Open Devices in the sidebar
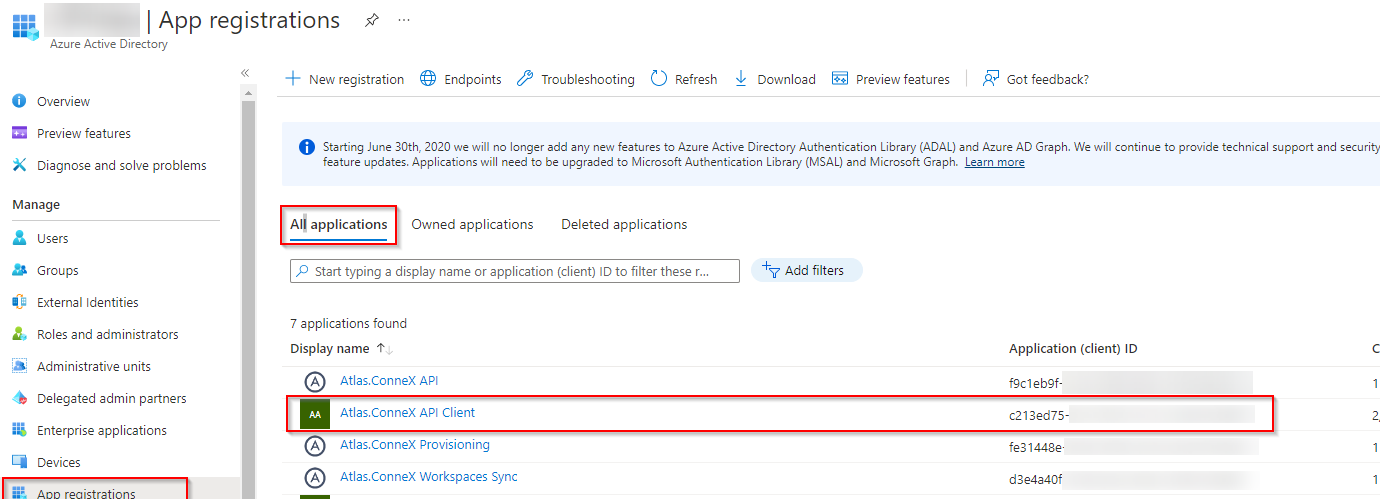Viewport: 1380px width, 499px height. [x=58, y=462]
